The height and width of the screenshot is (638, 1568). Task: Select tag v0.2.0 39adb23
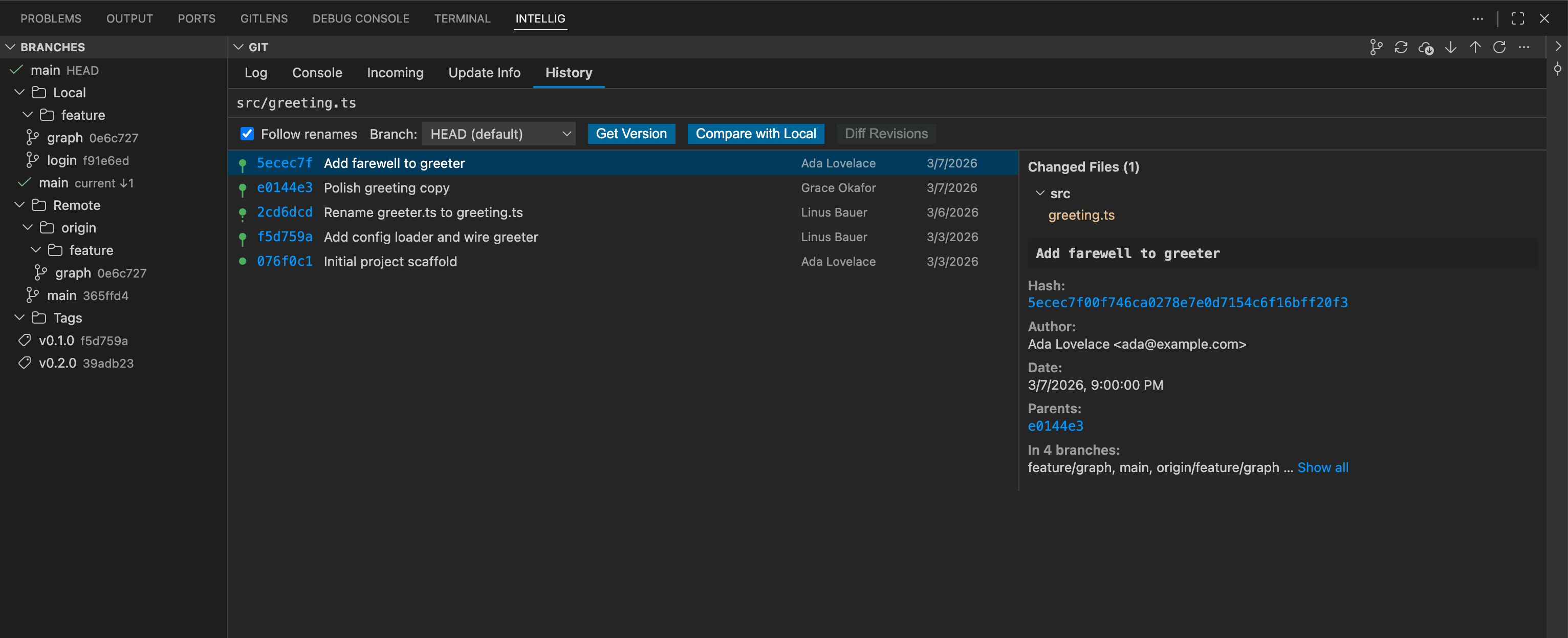(113, 363)
